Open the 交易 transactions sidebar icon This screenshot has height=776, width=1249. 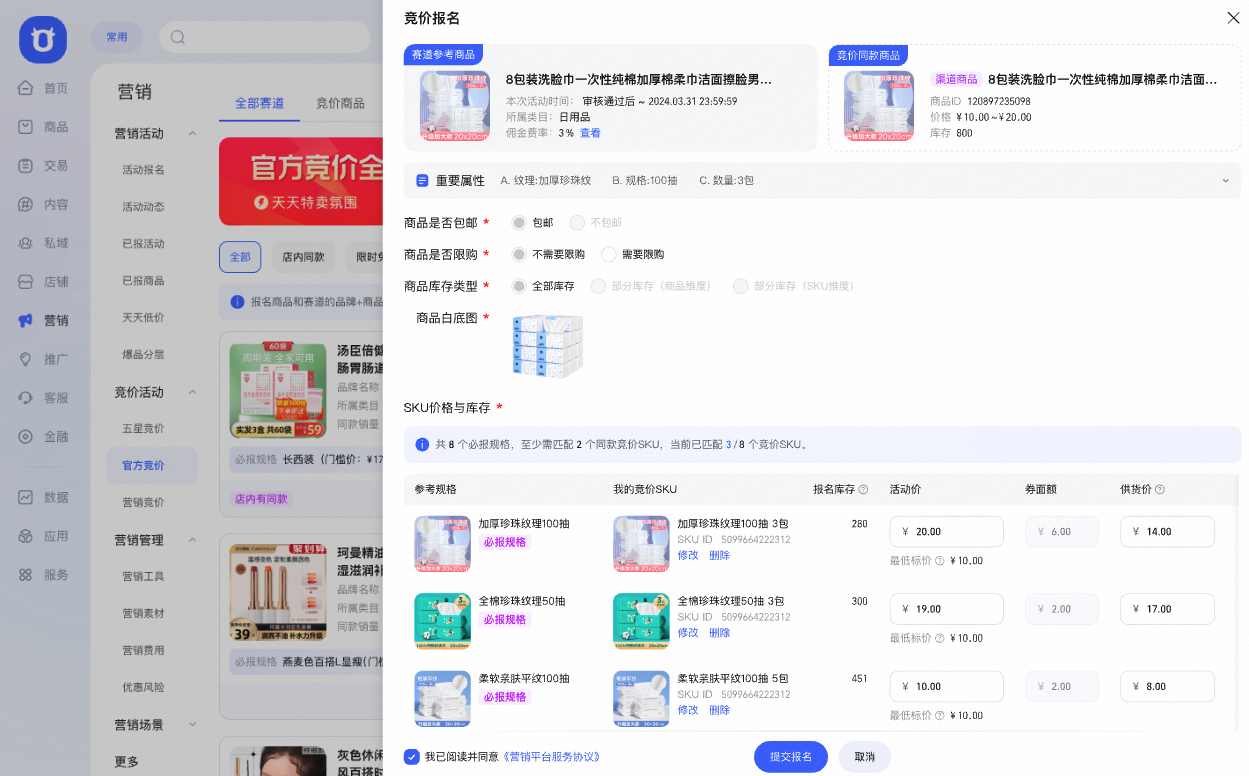click(x=26, y=166)
